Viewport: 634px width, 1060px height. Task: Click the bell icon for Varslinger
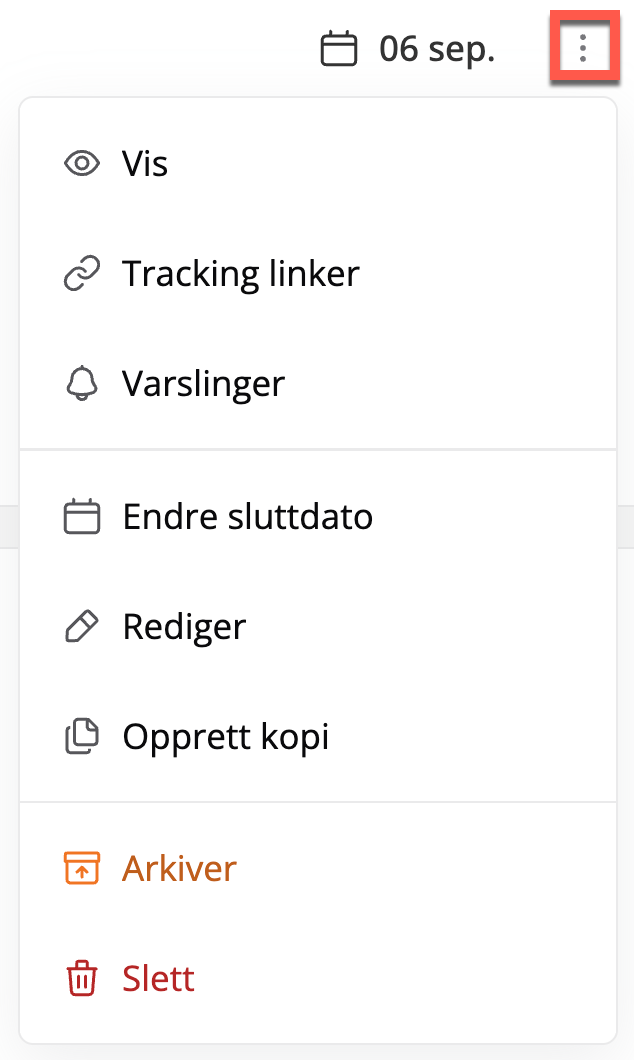(82, 383)
